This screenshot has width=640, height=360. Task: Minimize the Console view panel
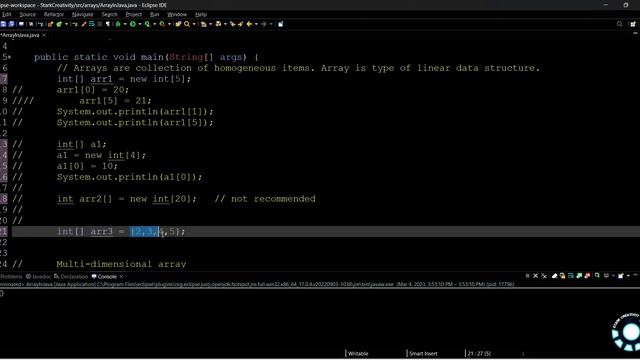(636, 275)
